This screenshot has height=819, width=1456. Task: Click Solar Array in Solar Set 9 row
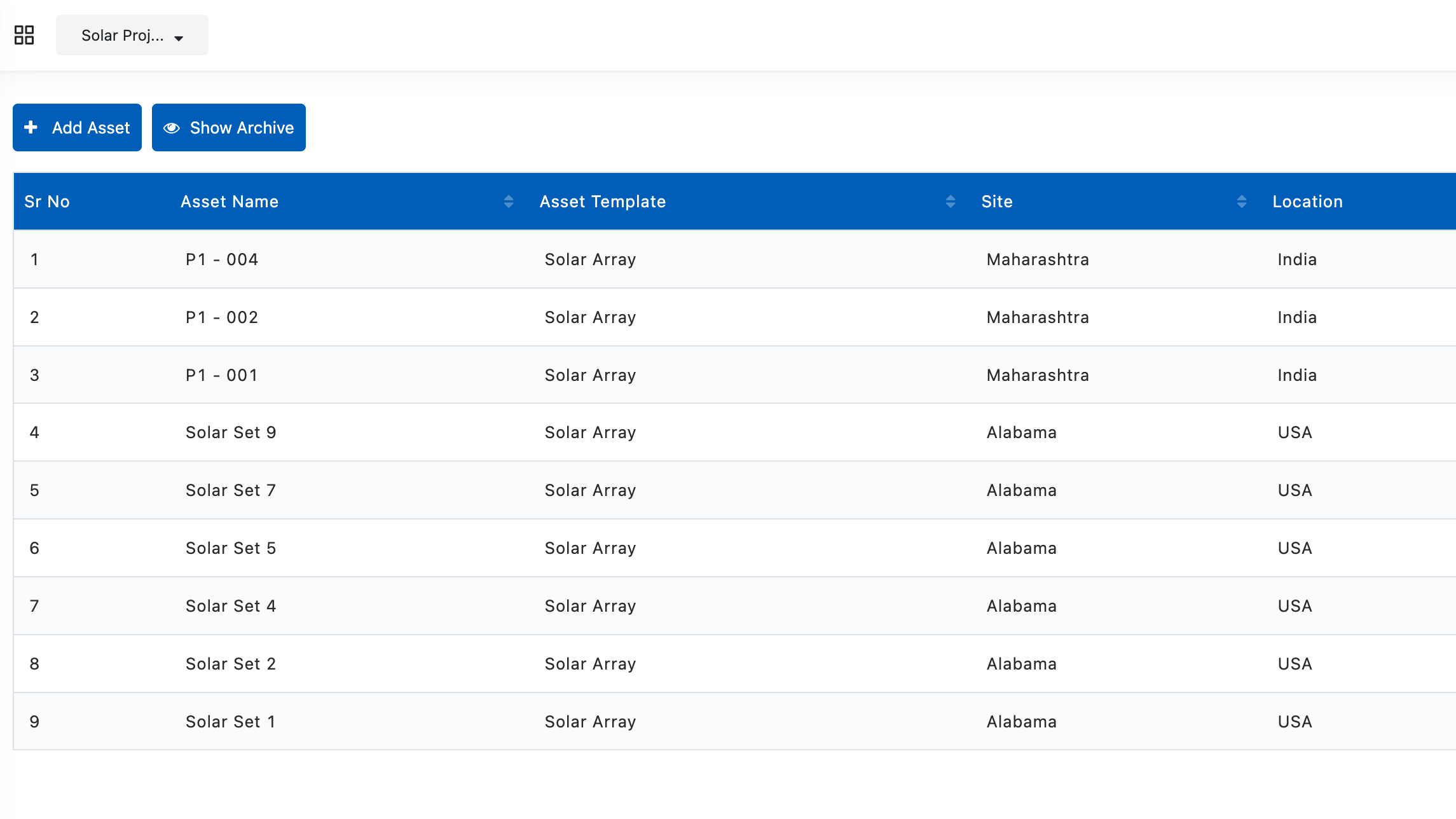click(590, 432)
